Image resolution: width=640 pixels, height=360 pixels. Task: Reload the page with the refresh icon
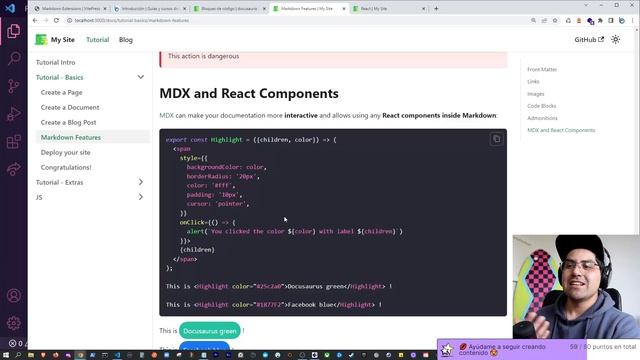coord(56,20)
